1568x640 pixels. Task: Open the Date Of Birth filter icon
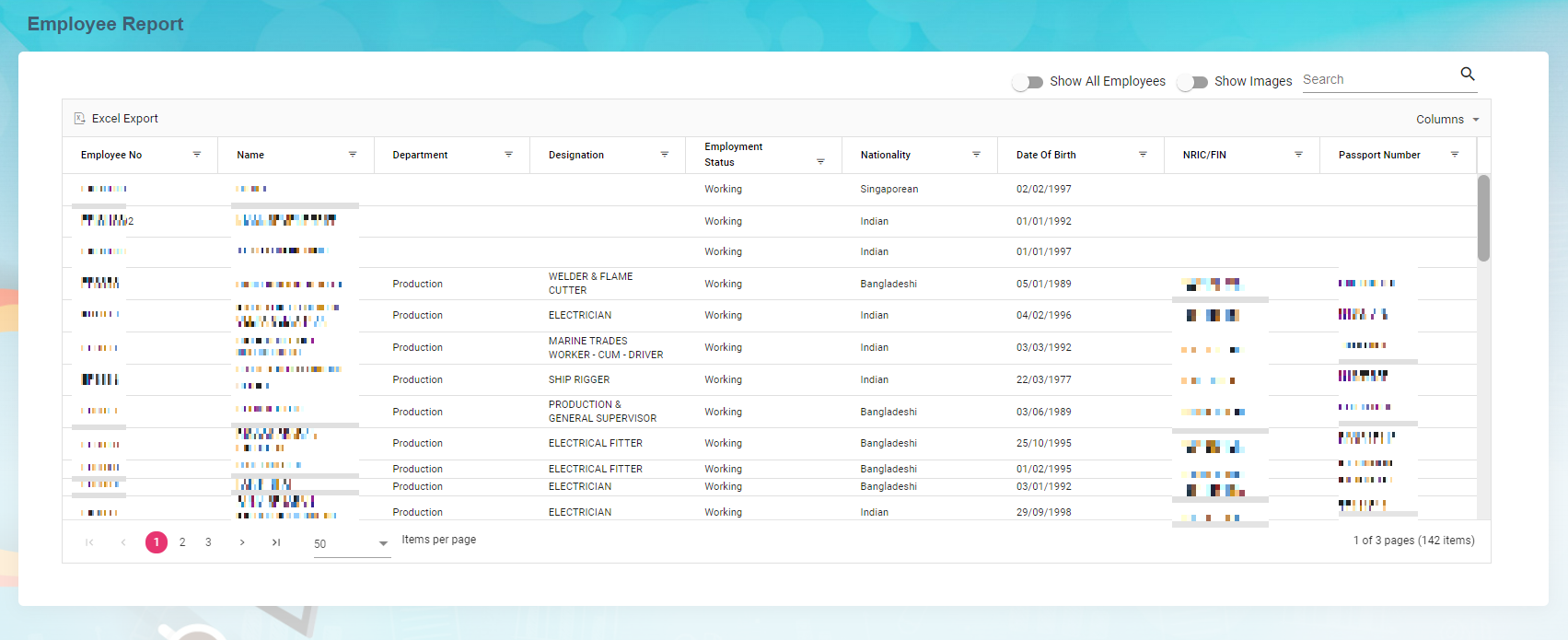click(x=1143, y=155)
